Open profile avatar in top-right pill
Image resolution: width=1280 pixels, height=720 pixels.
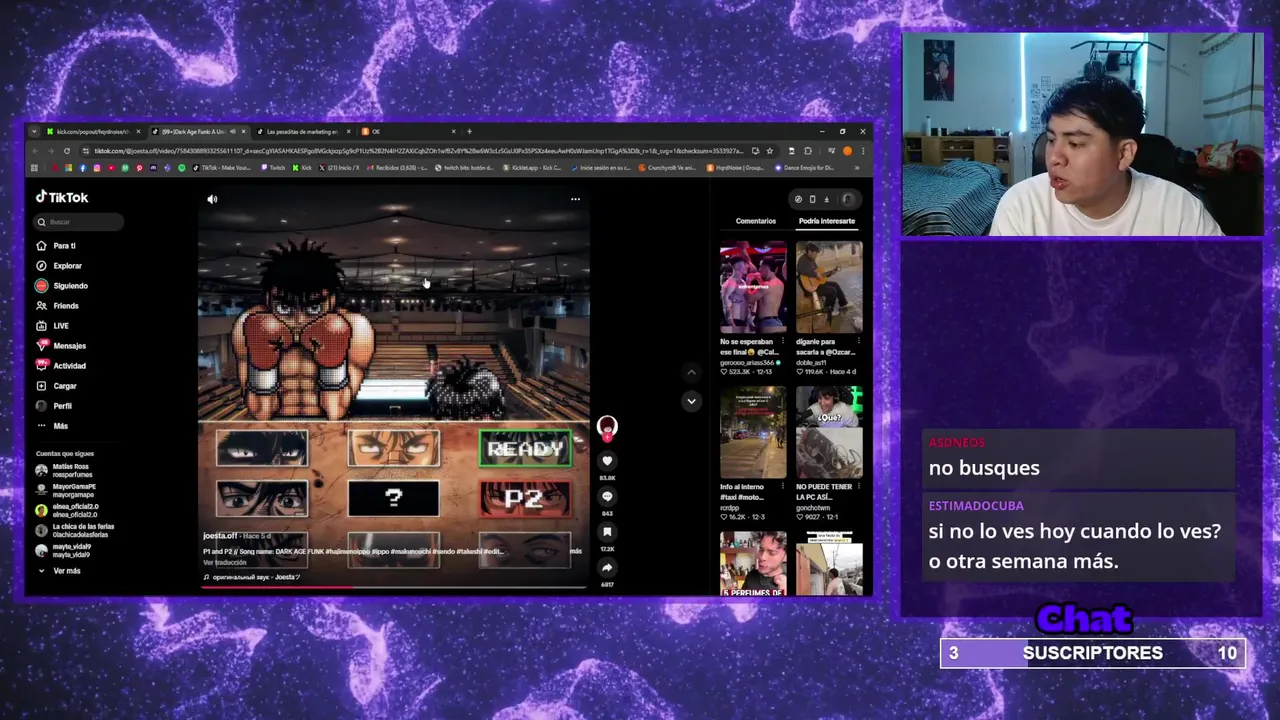(x=847, y=199)
